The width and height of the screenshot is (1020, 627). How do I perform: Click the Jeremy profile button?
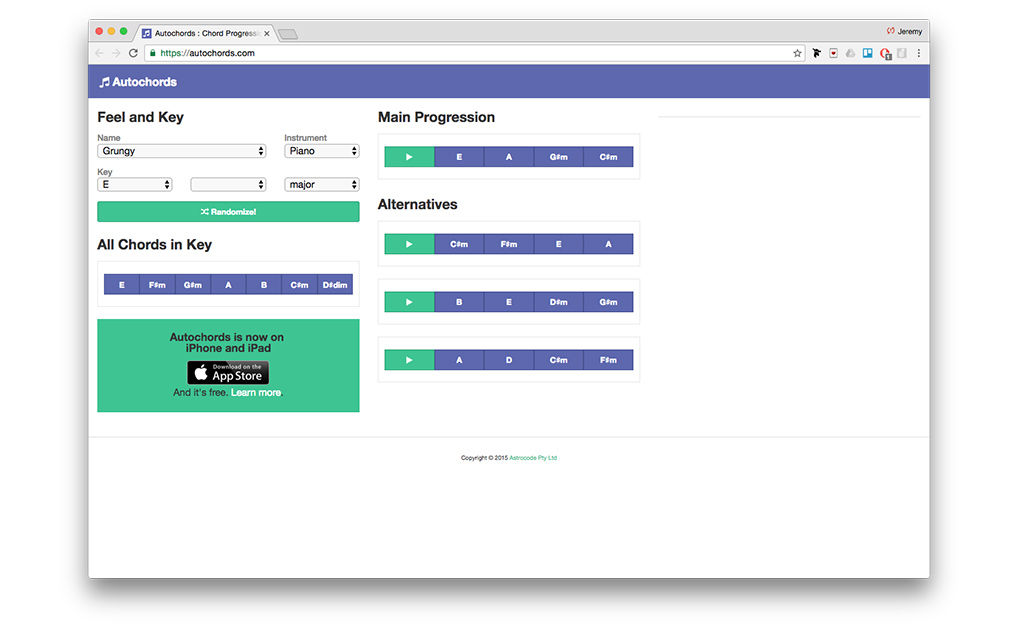[x=904, y=31]
